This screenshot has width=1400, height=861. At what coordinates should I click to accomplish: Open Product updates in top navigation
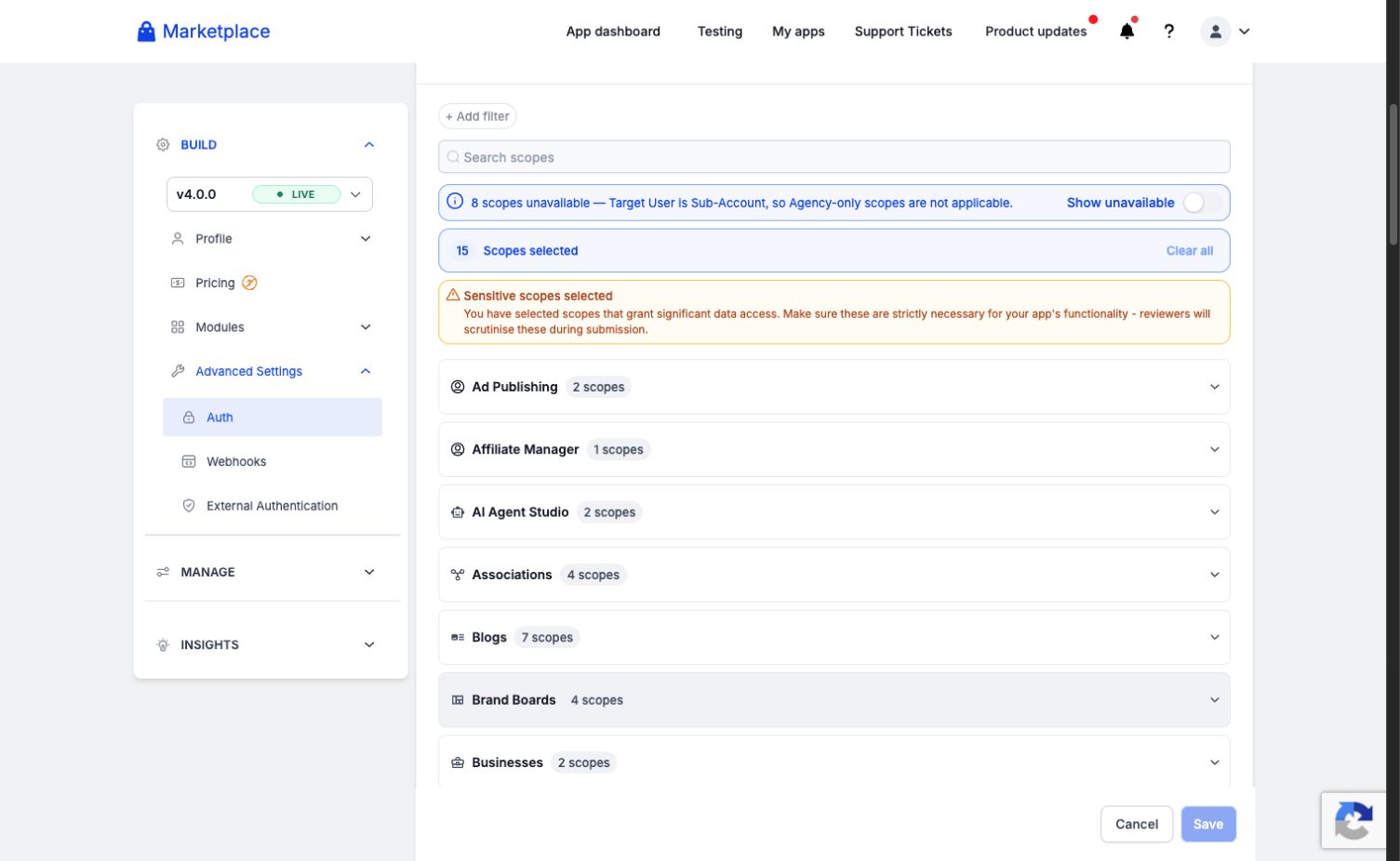[x=1035, y=32]
